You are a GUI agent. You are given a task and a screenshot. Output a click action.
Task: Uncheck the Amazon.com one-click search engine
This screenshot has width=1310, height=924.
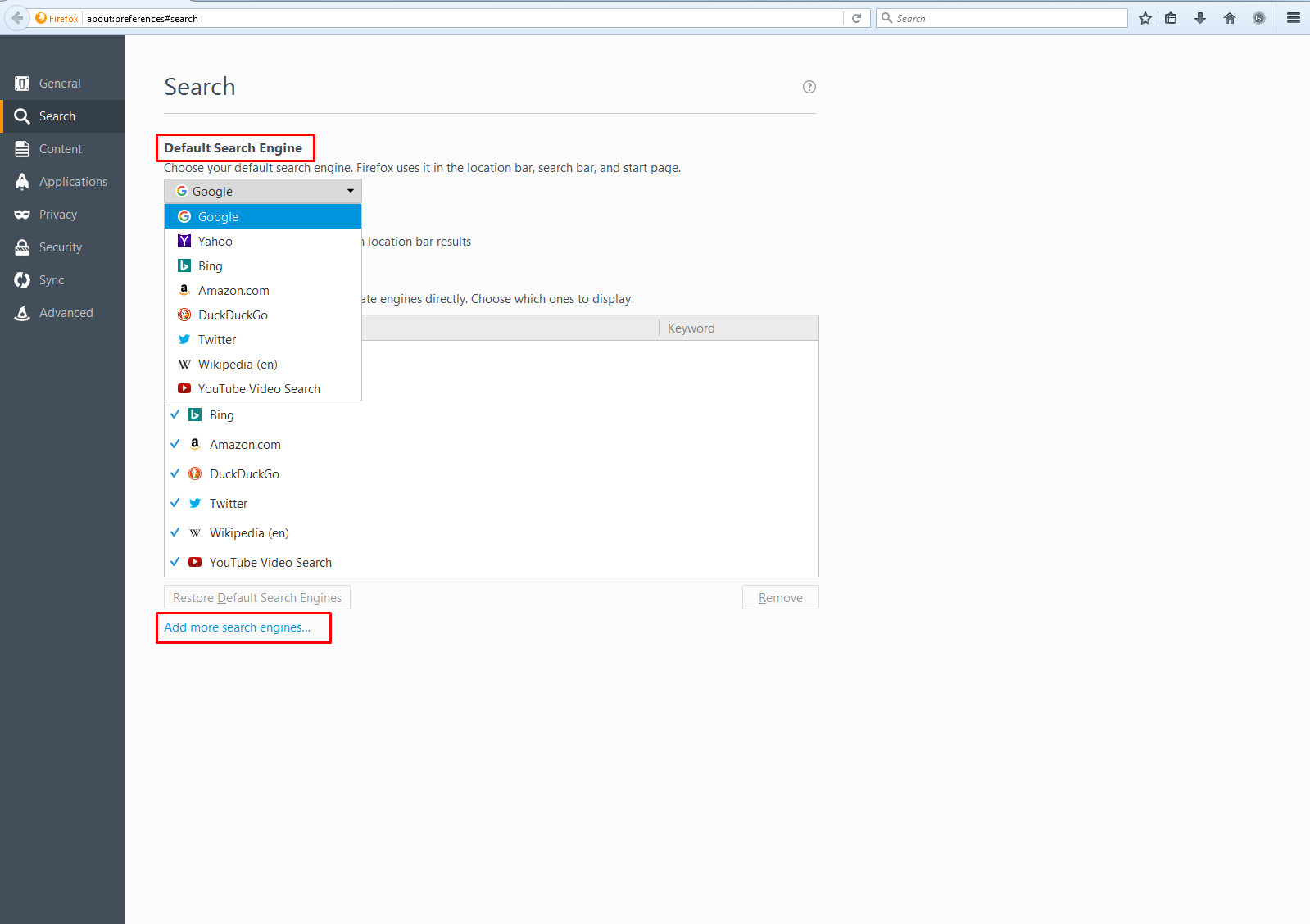tap(175, 444)
